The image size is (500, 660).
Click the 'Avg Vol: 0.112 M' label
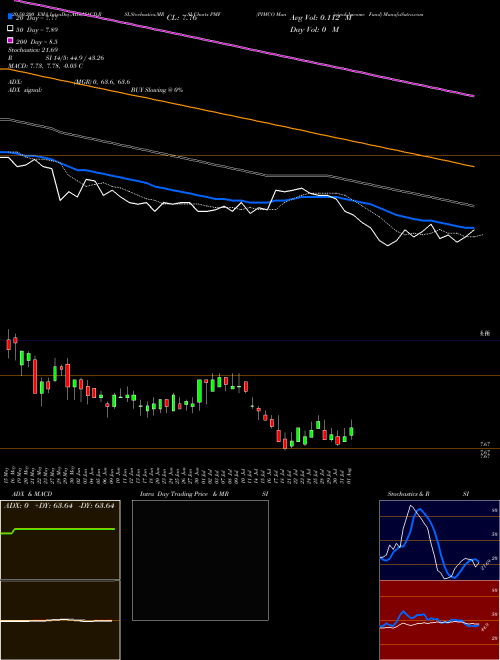(x=321, y=18)
